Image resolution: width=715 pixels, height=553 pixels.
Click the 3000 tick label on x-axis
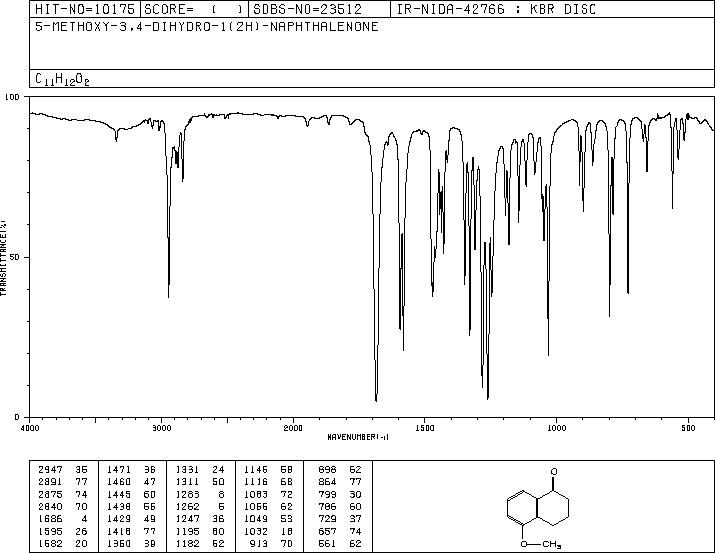coord(161,428)
